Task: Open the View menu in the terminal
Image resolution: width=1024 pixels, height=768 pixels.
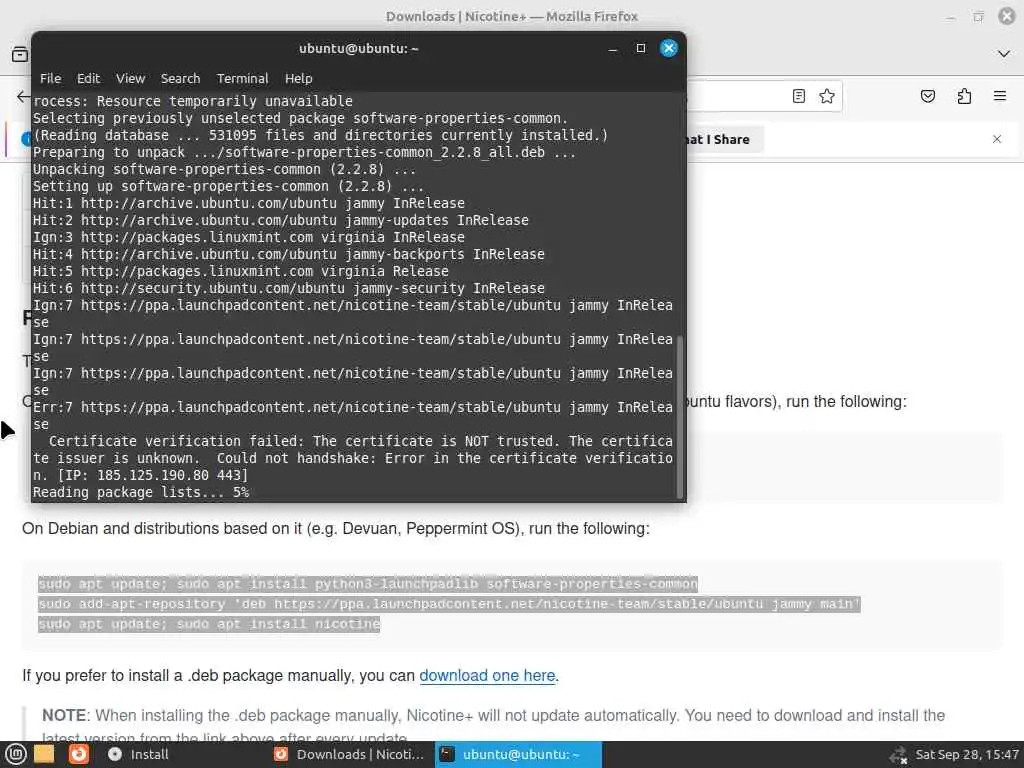Action: [x=131, y=78]
